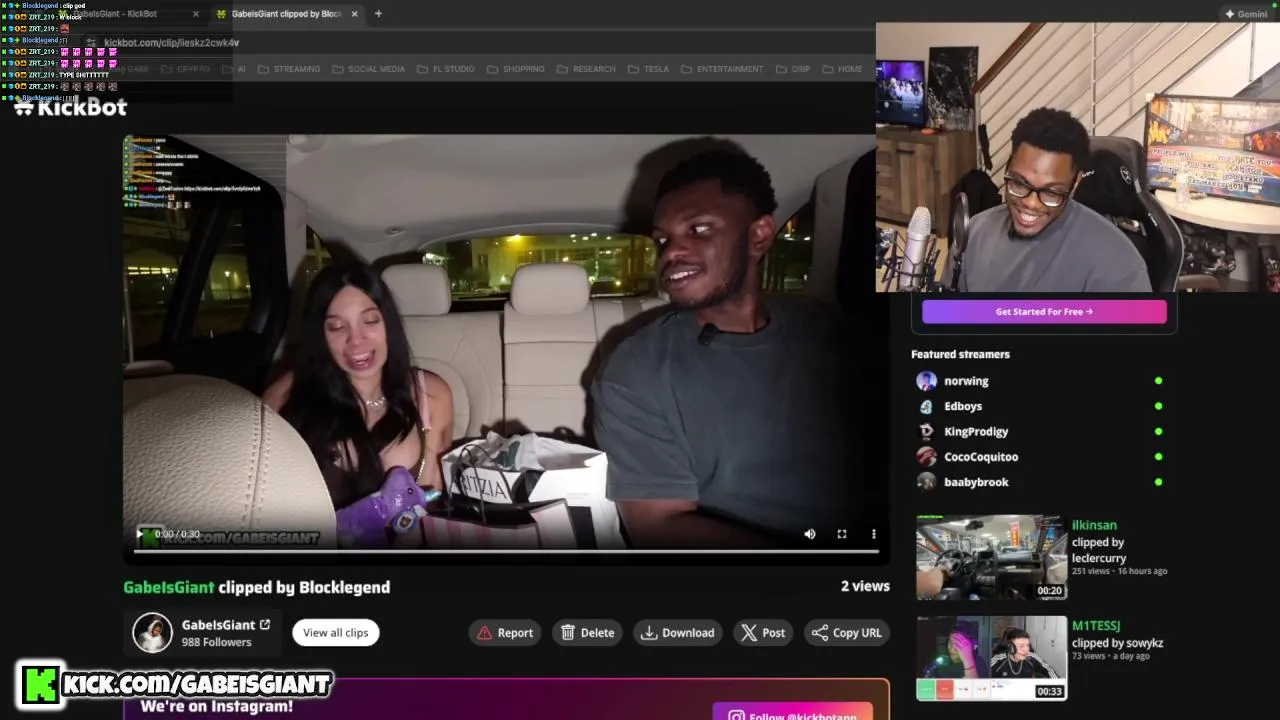This screenshot has width=1280, height=720.
Task: Click the Report button
Action: point(505,632)
